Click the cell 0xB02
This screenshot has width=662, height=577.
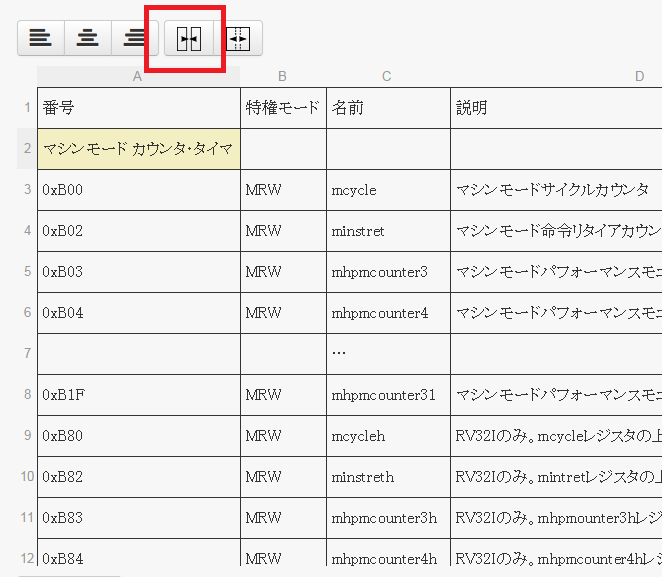pyautogui.click(x=139, y=230)
